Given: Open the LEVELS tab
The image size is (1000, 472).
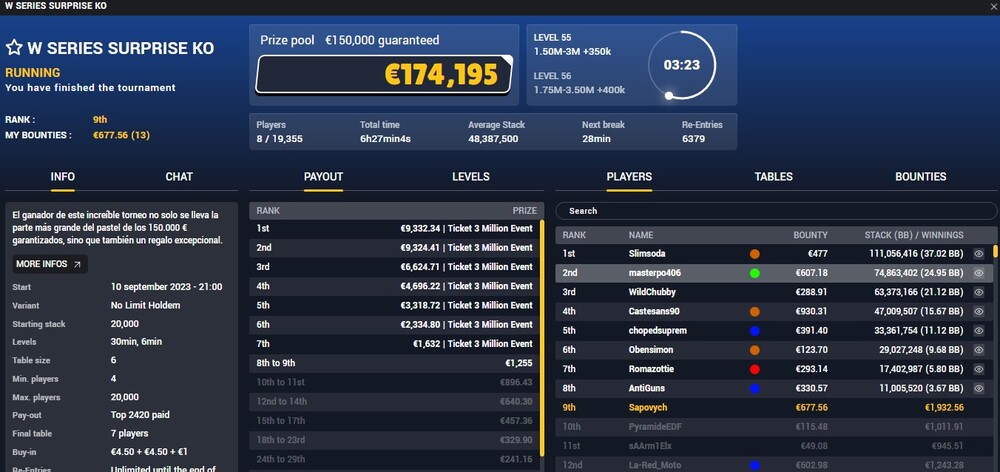Looking at the screenshot, I should 471,177.
